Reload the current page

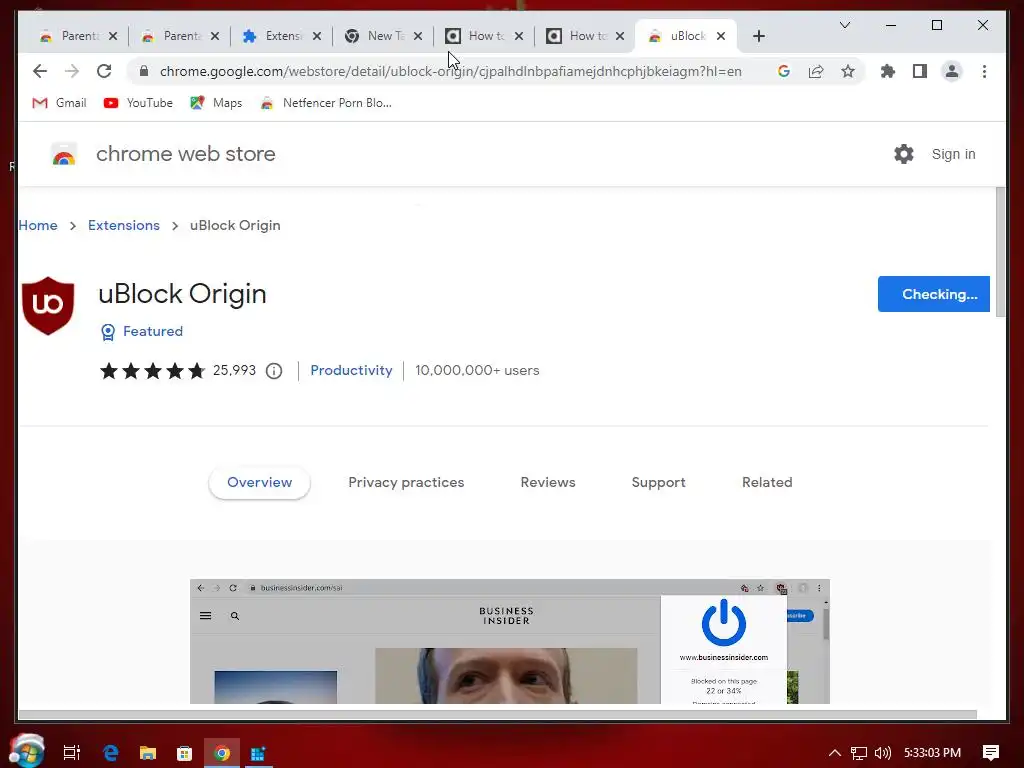point(104,71)
